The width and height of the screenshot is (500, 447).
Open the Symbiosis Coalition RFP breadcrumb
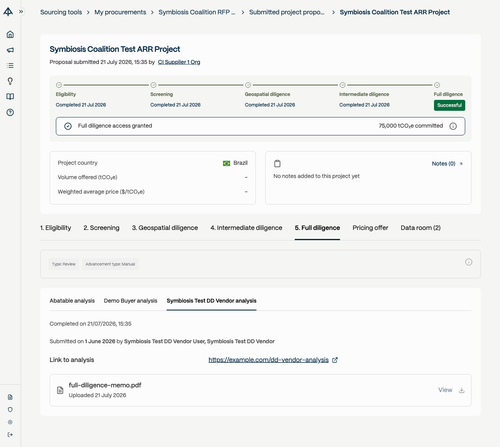point(197,12)
